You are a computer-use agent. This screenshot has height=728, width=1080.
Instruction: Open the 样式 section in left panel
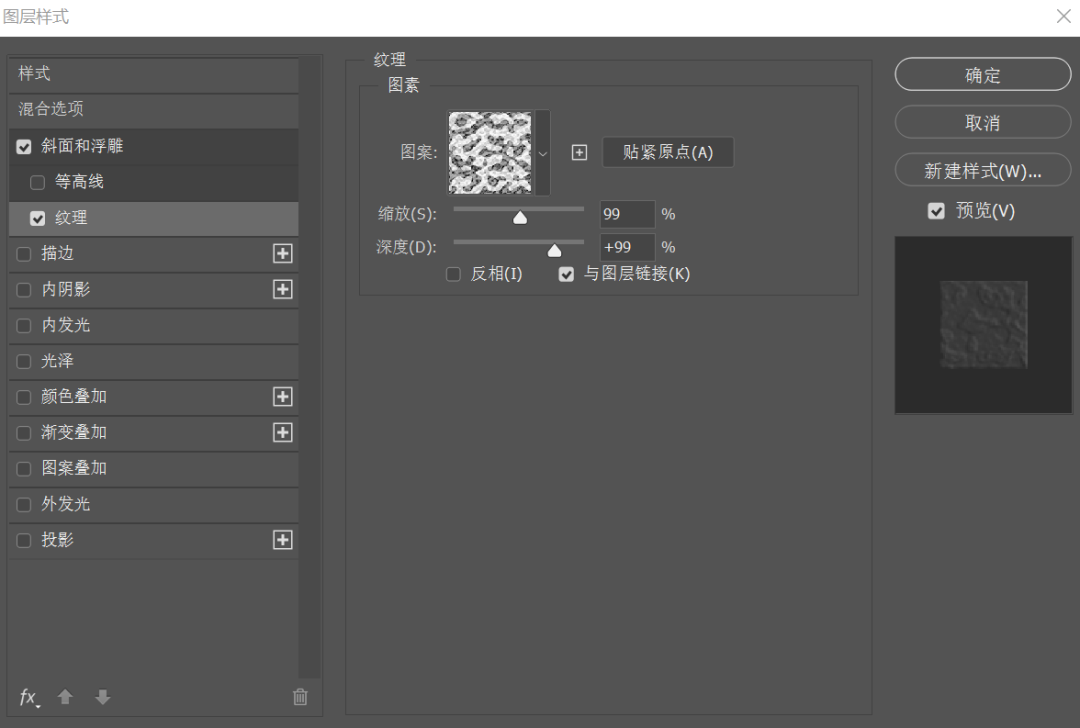coord(34,74)
